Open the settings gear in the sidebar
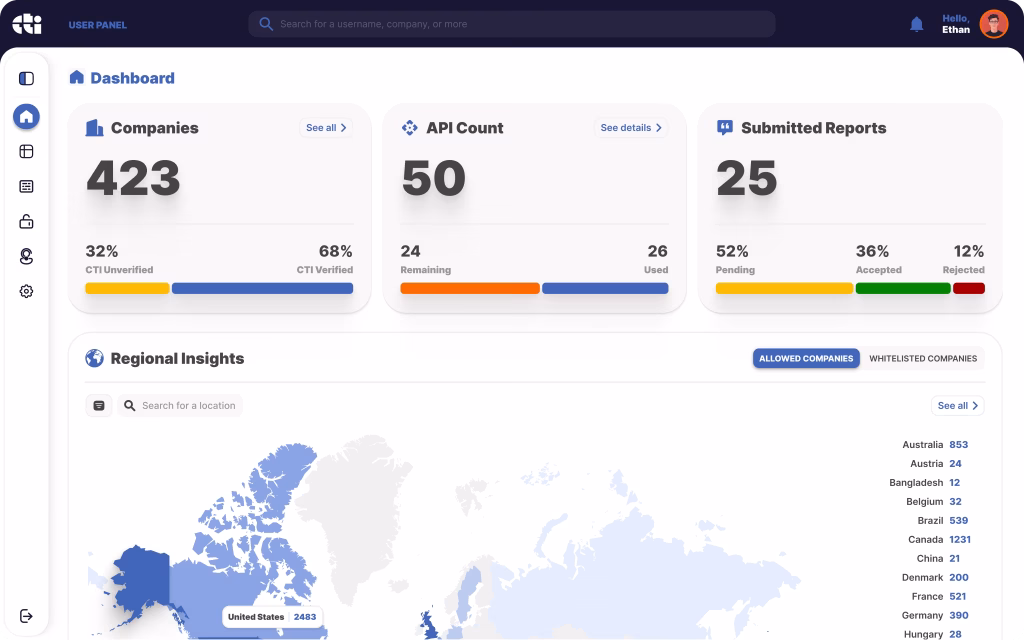The height and width of the screenshot is (640, 1024). pos(26,291)
